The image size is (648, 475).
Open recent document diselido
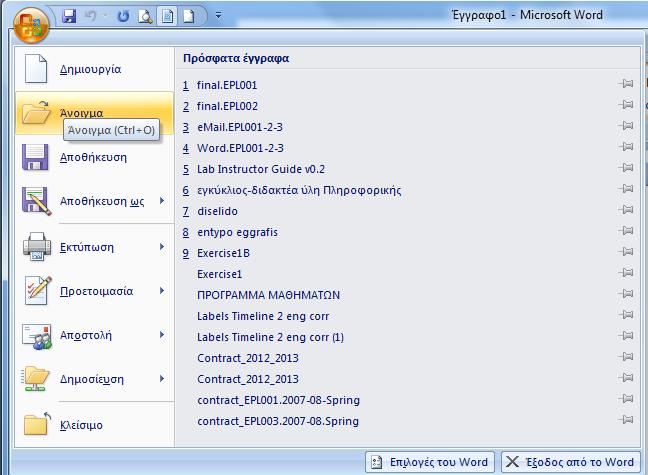point(217,211)
